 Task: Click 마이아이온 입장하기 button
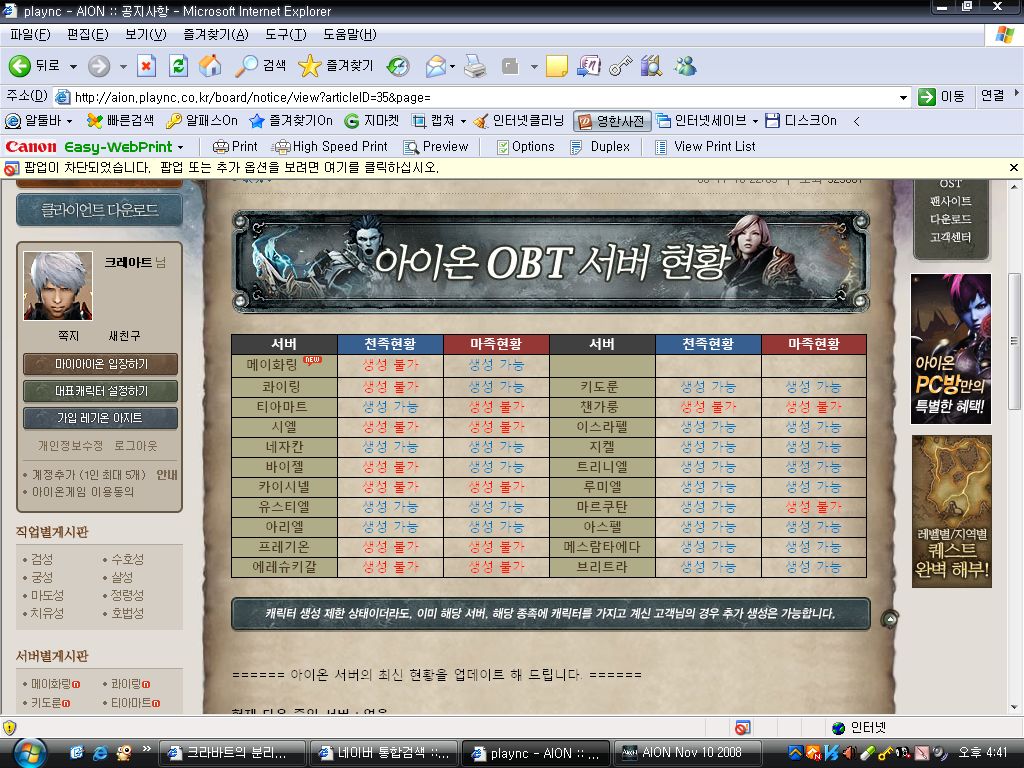click(101, 364)
